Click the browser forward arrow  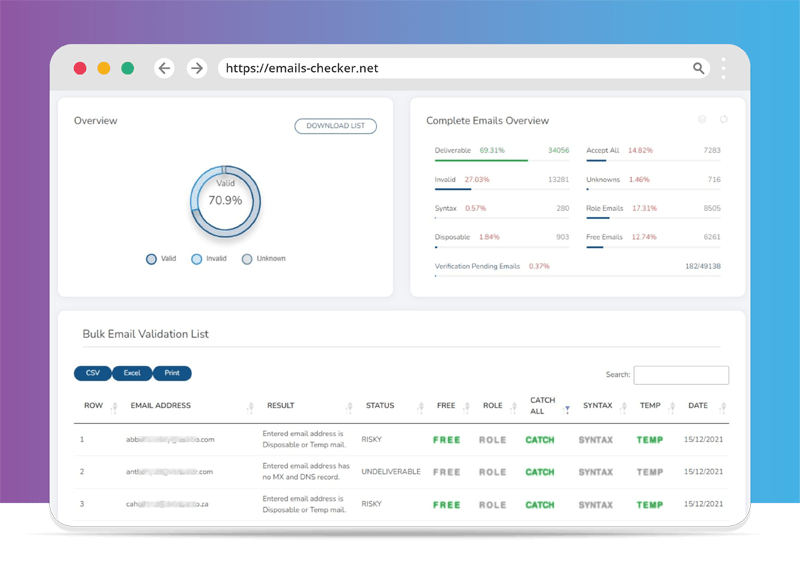(197, 68)
